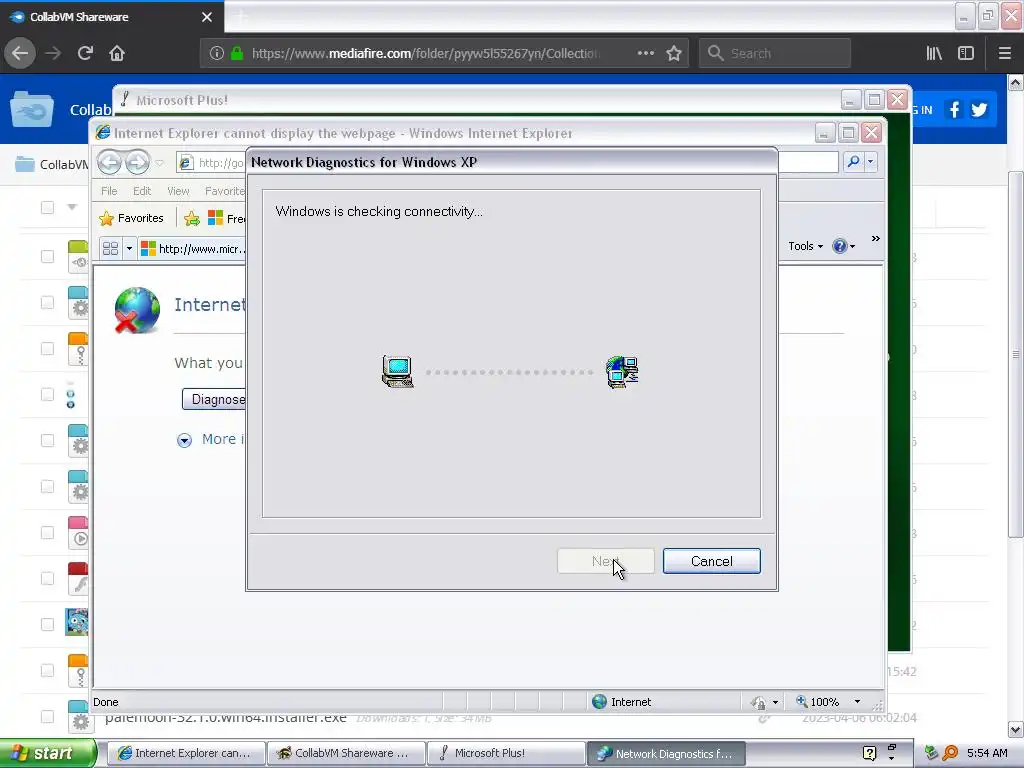Cancel the Network Diagnostics dialog
The width and height of the screenshot is (1024, 768).
(711, 561)
